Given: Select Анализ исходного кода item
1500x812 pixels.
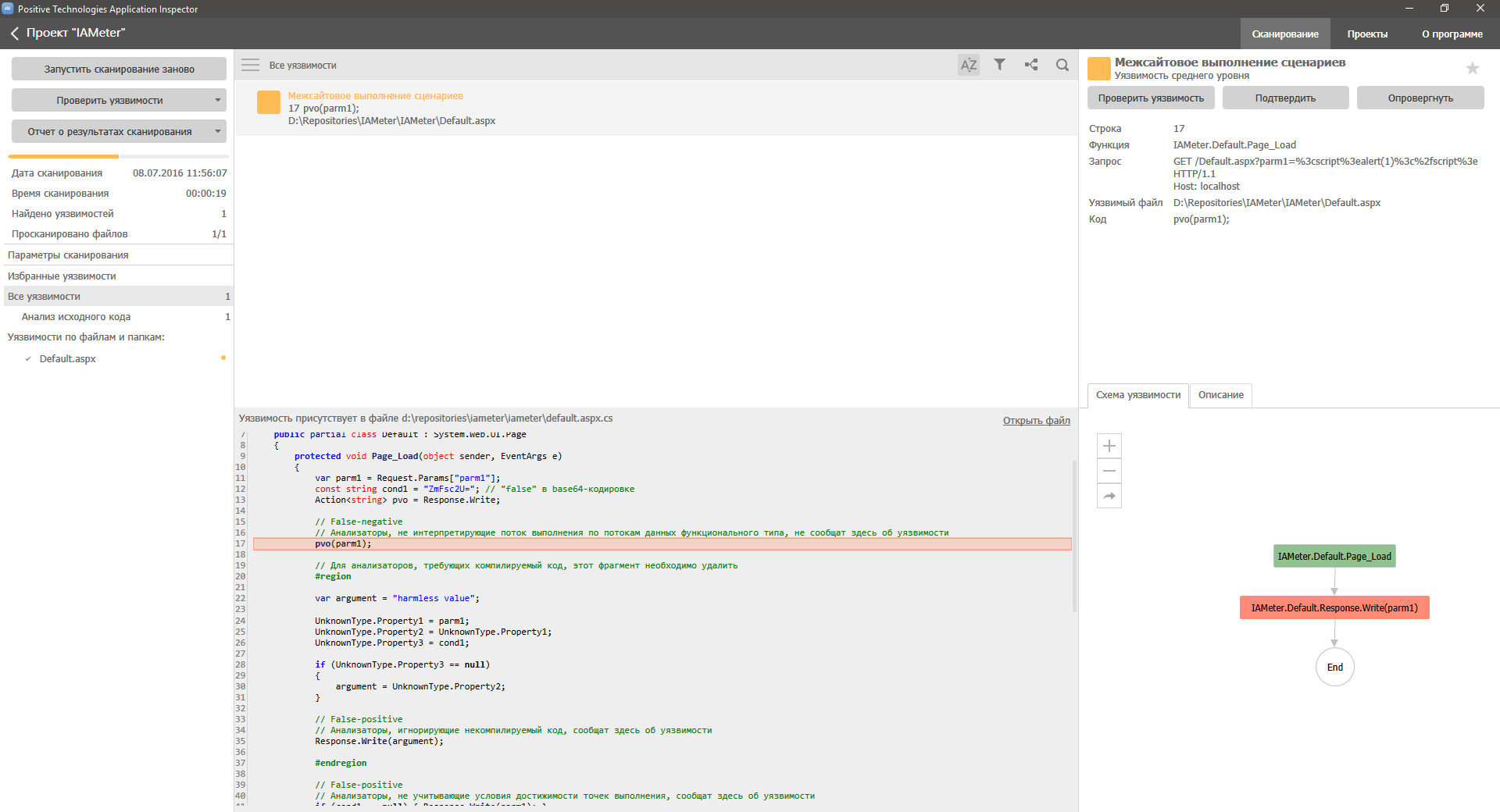Looking at the screenshot, I should click(x=117, y=316).
